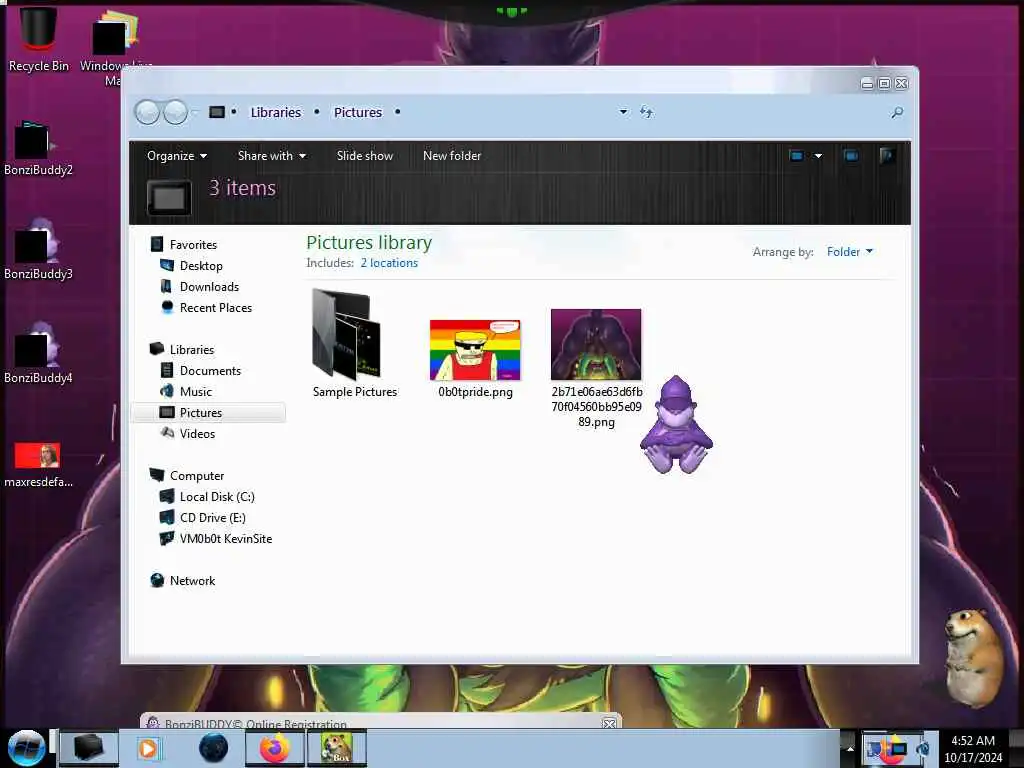The width and height of the screenshot is (1024, 768).
Task: Click the BonziBuddy3 desktop icon
Action: tap(38, 249)
